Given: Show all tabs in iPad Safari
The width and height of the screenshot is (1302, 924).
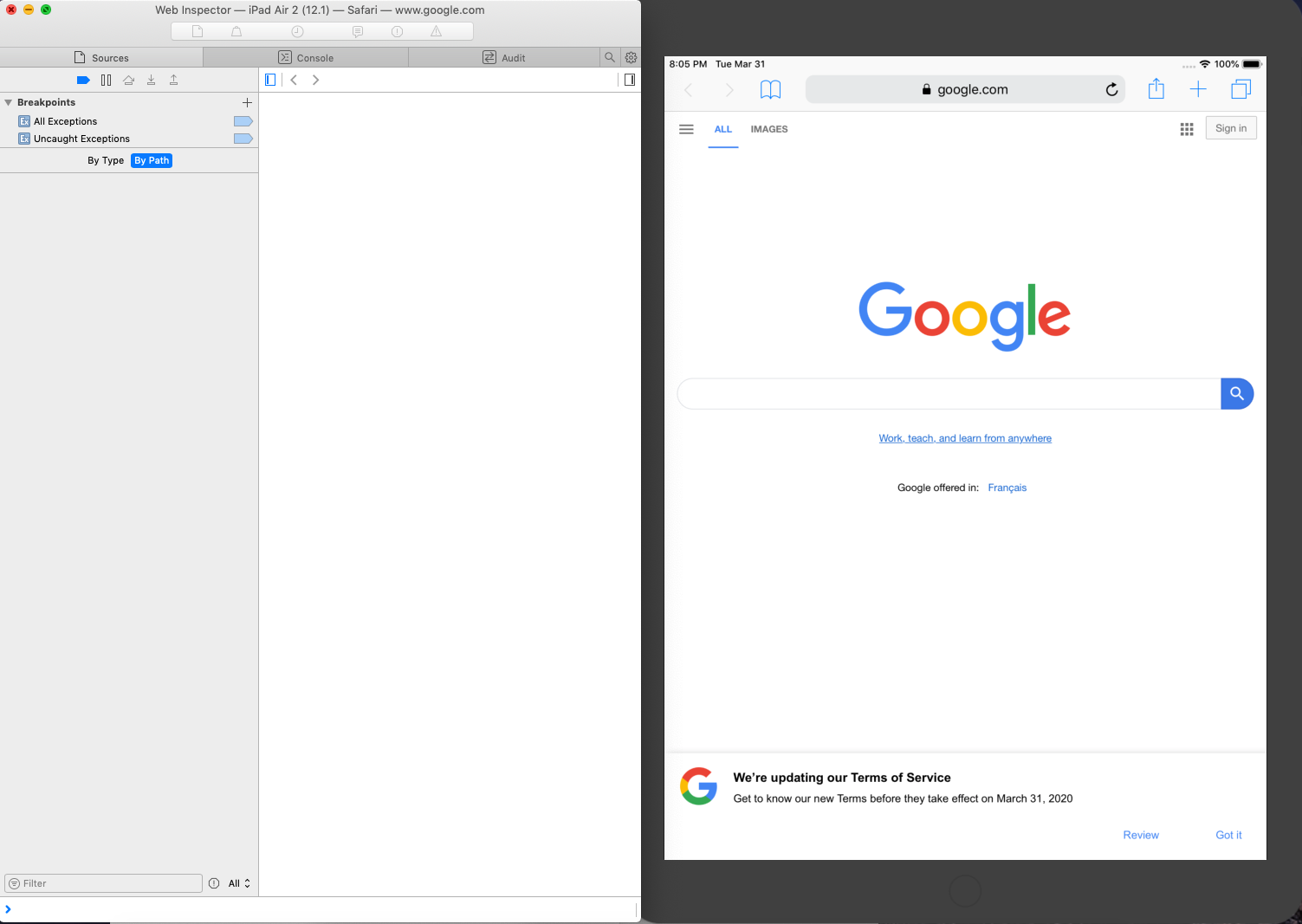Looking at the screenshot, I should (x=1241, y=89).
